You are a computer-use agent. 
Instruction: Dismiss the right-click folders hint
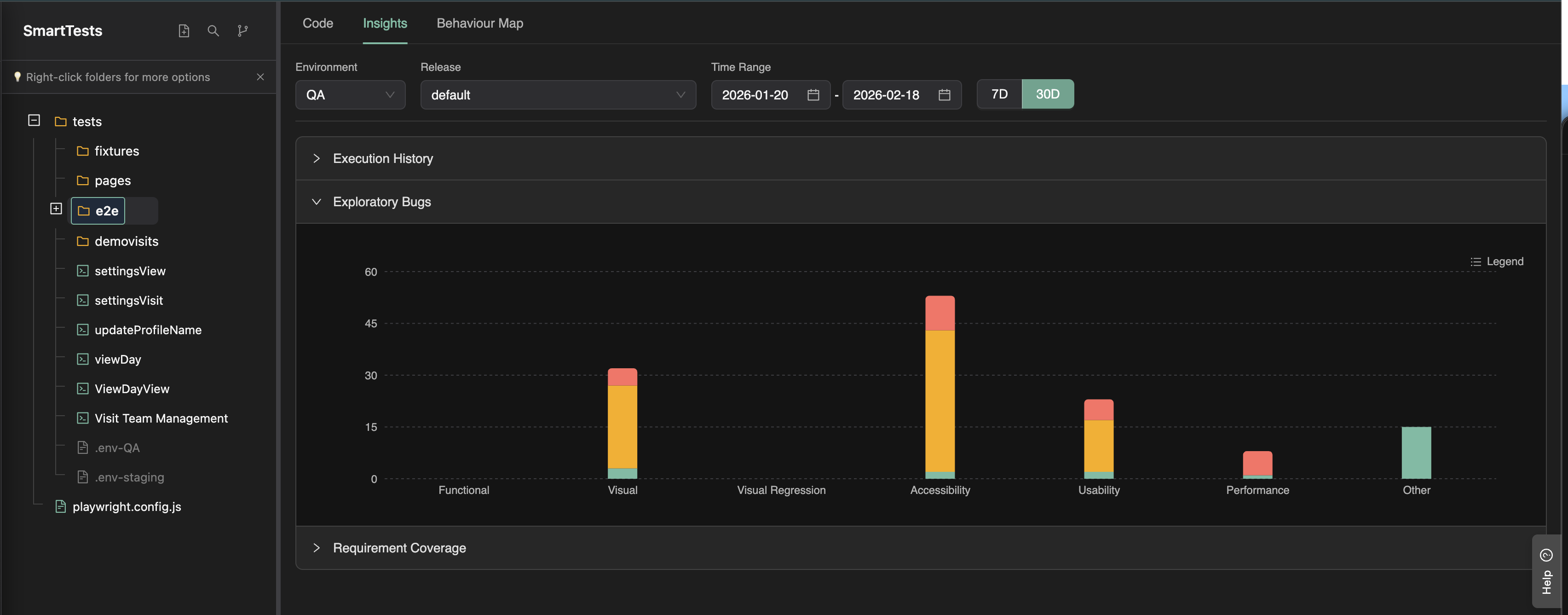[x=260, y=77]
